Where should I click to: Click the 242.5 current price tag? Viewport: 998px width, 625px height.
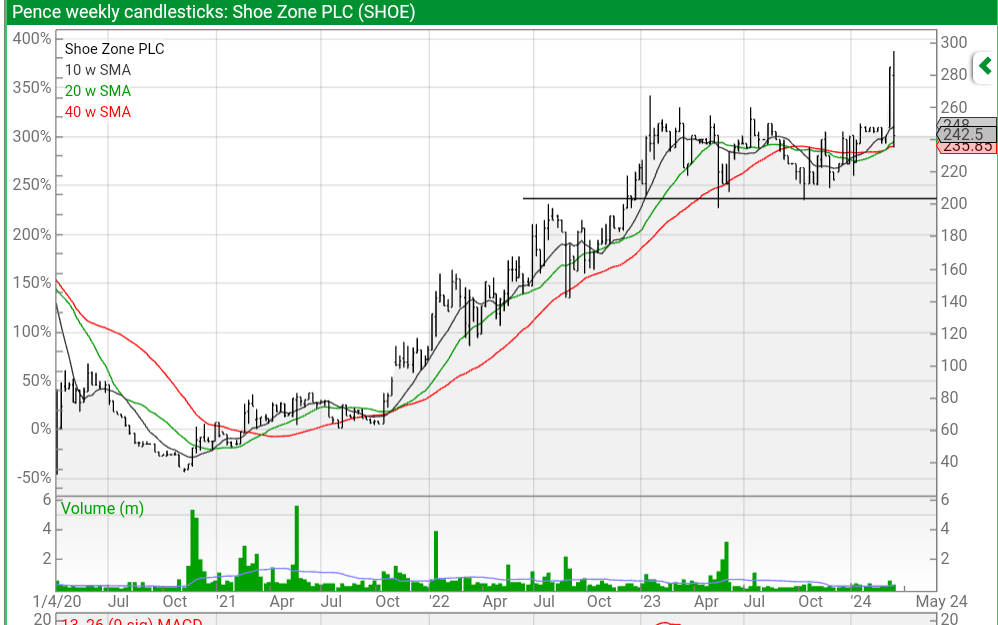[x=966, y=134]
